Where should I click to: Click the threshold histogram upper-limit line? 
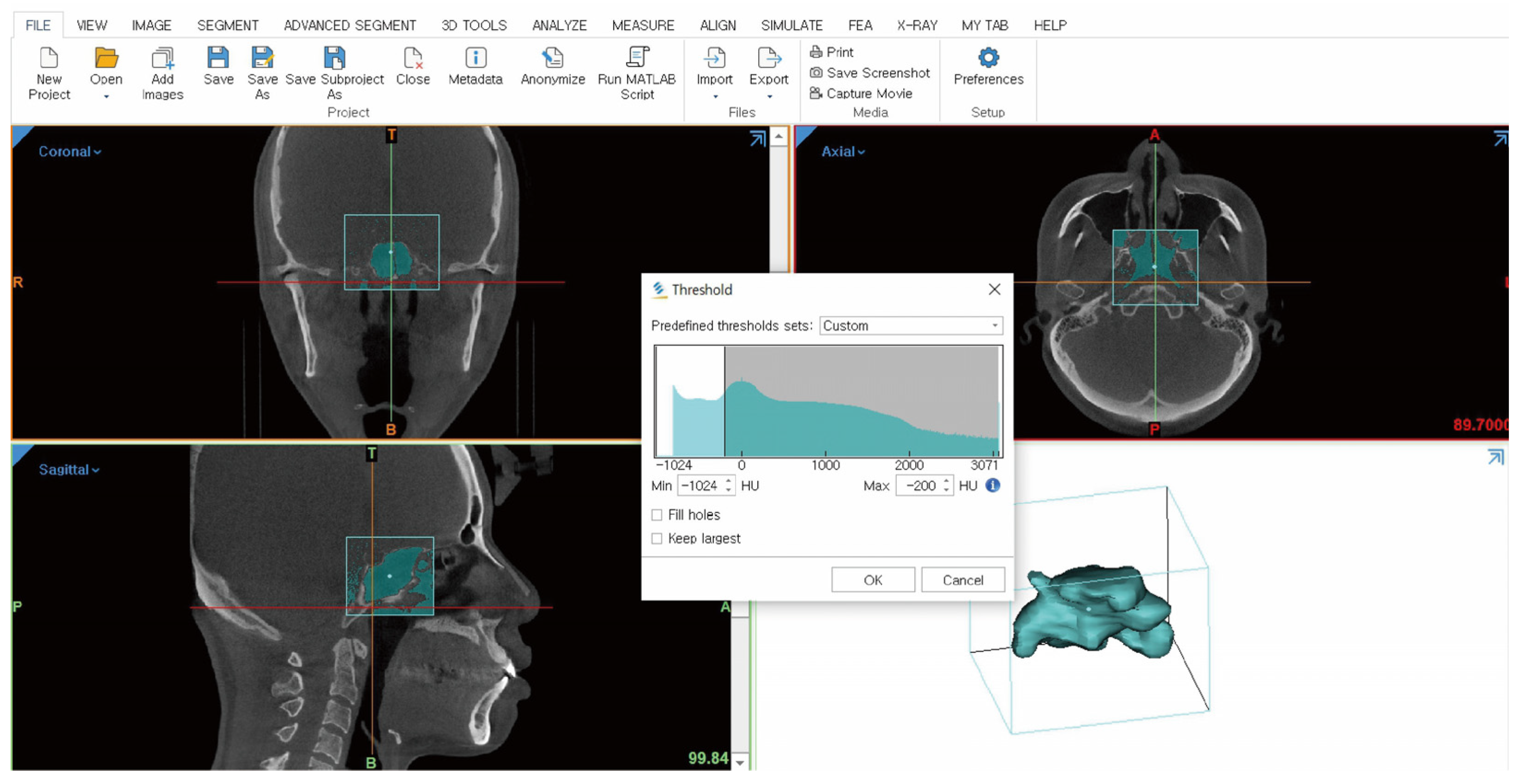(x=724, y=401)
